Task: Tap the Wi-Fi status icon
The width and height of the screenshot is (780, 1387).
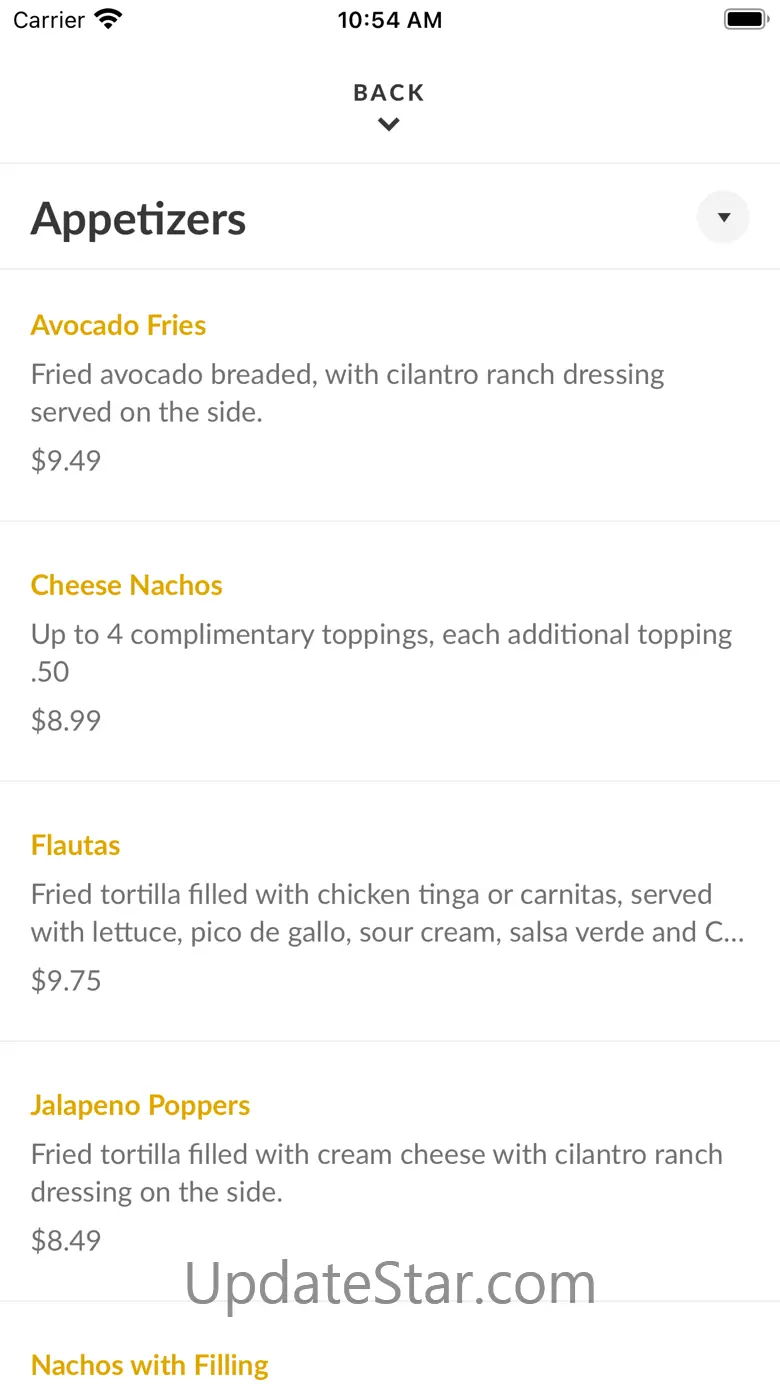Action: 108,19
